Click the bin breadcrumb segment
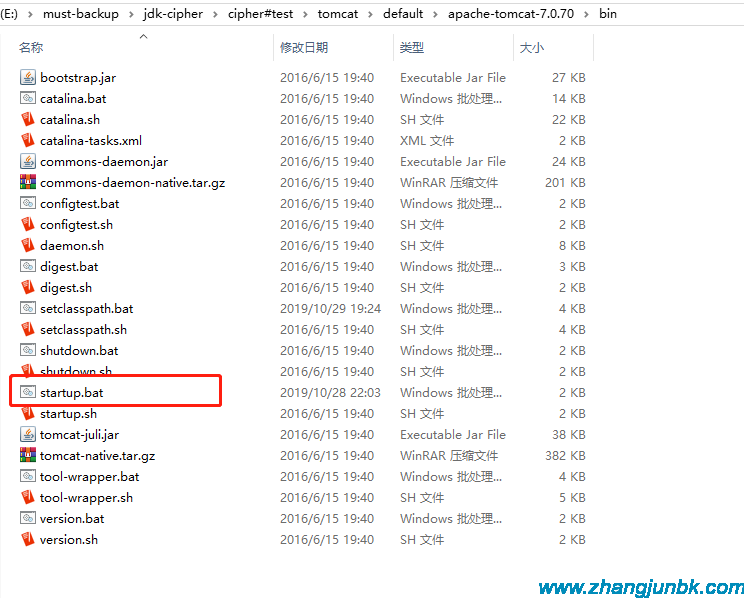This screenshot has width=744, height=598. pyautogui.click(x=608, y=14)
